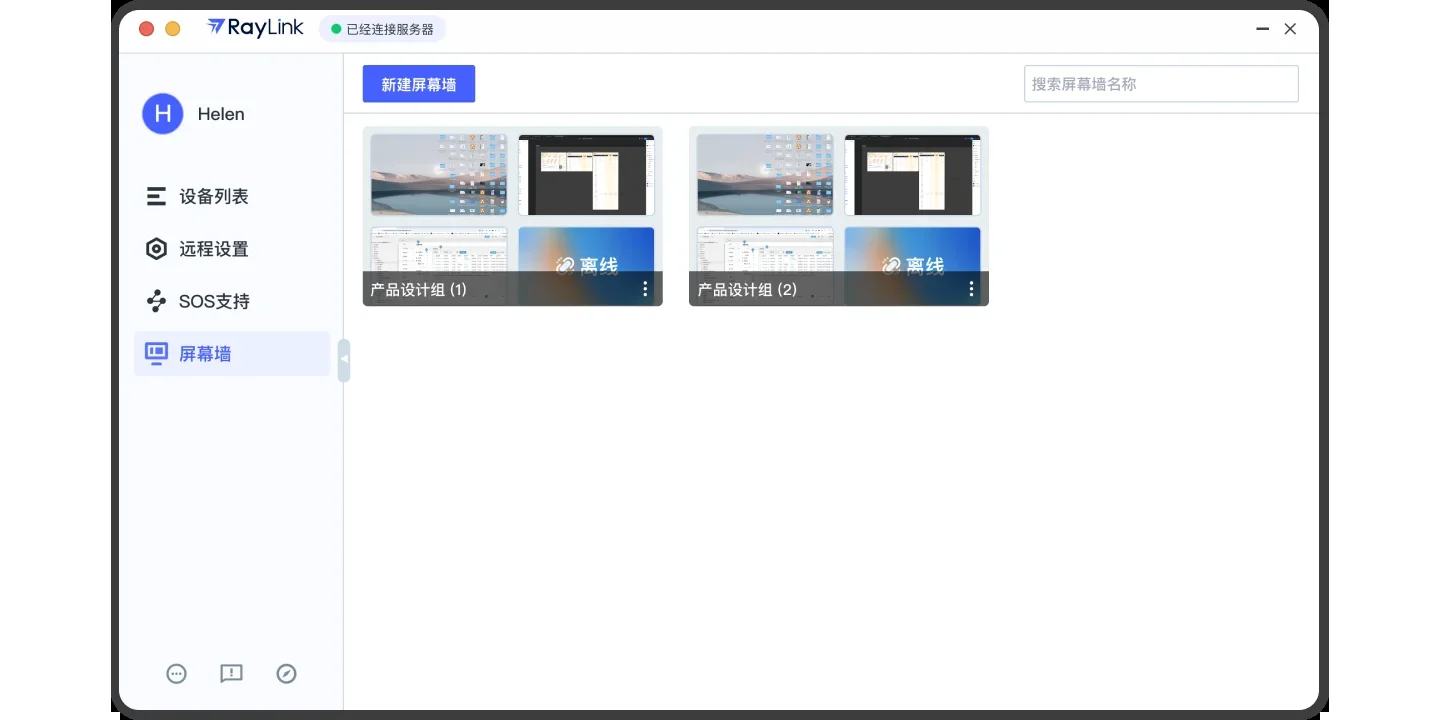Click the 产品设计组 (1) card title
This screenshot has width=1440, height=720.
click(x=419, y=290)
